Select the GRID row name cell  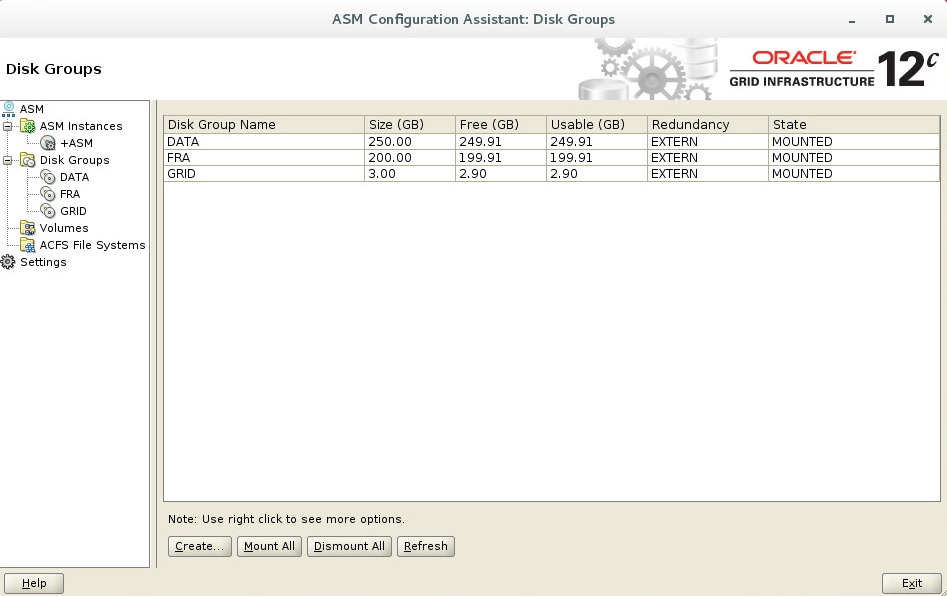pos(264,173)
